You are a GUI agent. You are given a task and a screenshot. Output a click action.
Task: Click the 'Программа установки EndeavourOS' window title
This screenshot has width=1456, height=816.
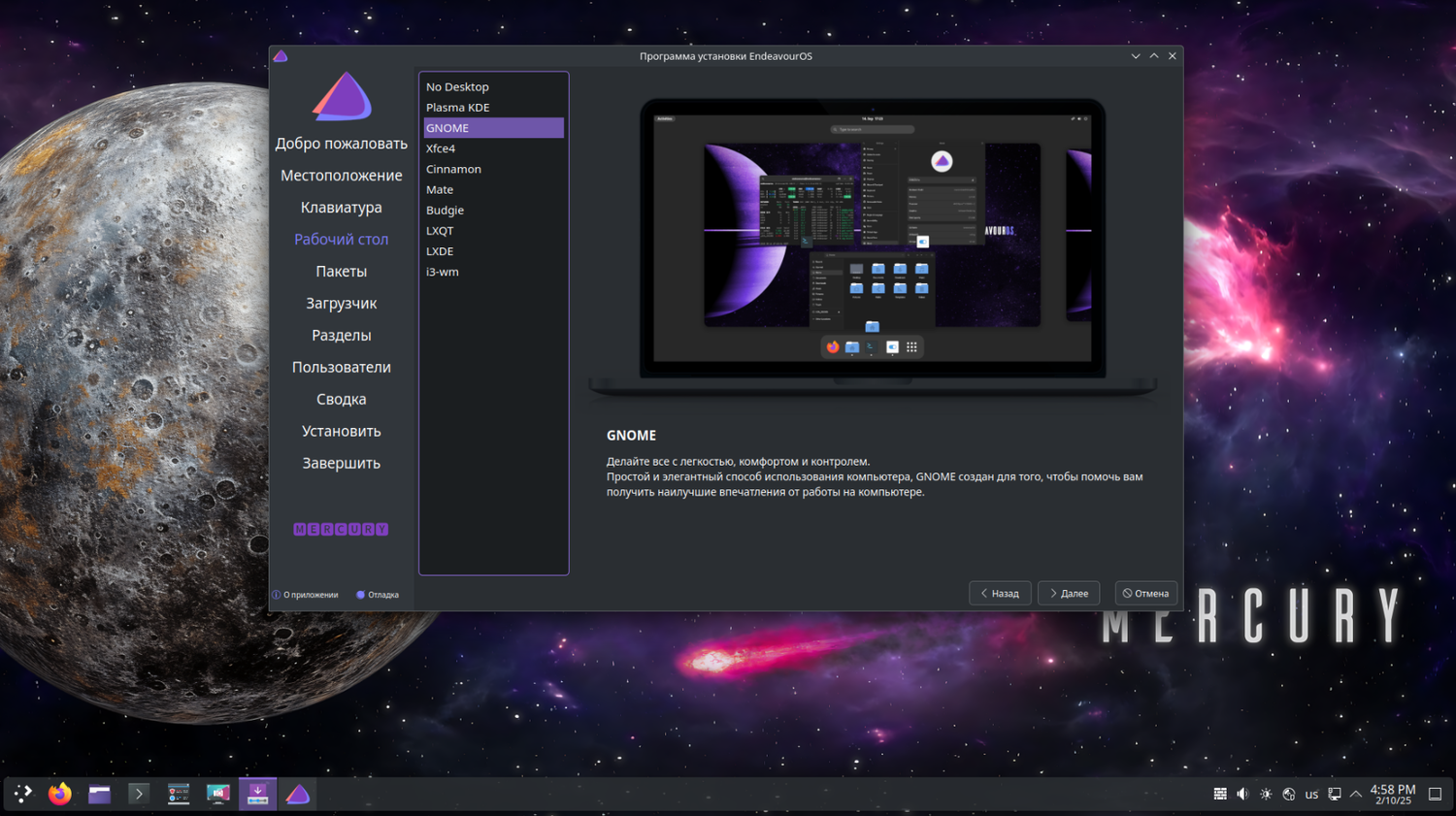click(726, 56)
